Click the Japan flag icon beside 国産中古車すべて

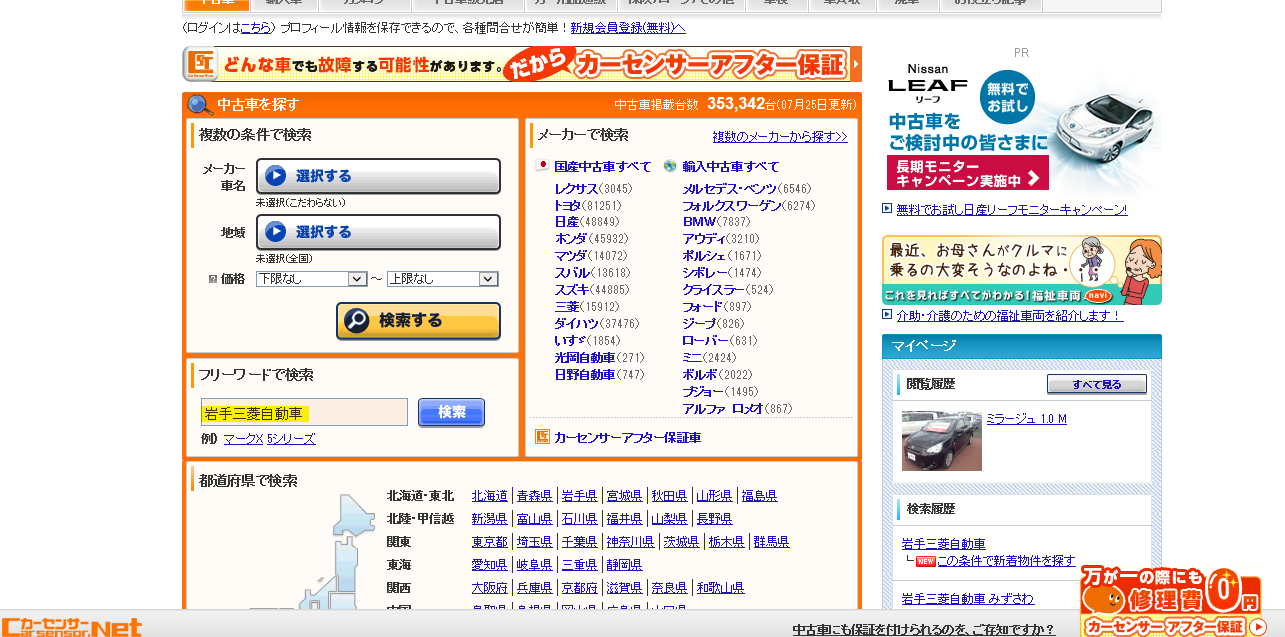542,166
